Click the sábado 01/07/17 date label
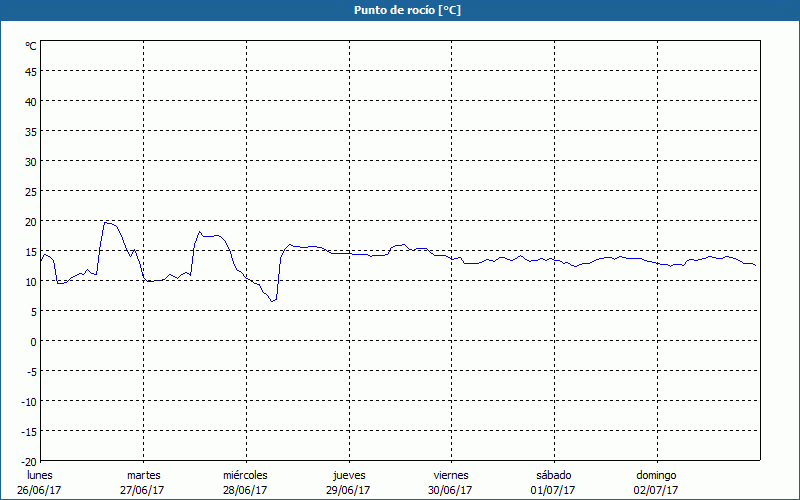 554,483
